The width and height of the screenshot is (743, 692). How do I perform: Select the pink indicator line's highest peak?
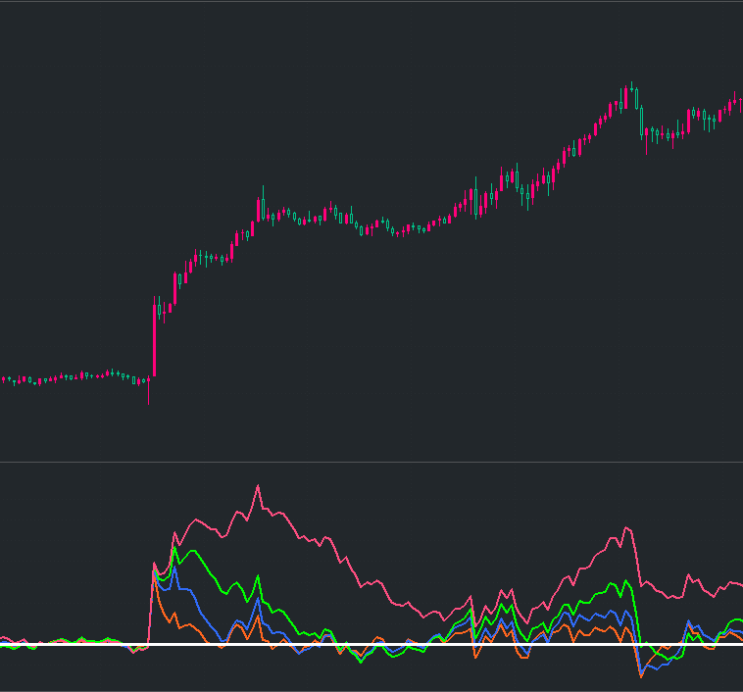[x=258, y=486]
